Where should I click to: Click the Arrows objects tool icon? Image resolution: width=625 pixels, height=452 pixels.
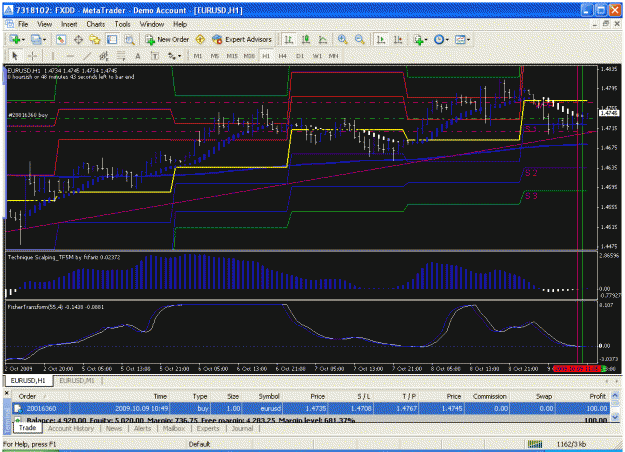click(171, 56)
